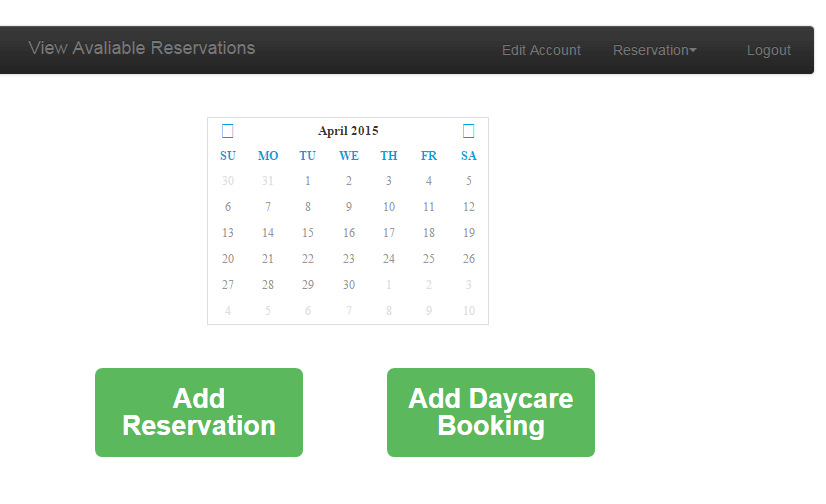Pick Sunday April 6

click(228, 206)
